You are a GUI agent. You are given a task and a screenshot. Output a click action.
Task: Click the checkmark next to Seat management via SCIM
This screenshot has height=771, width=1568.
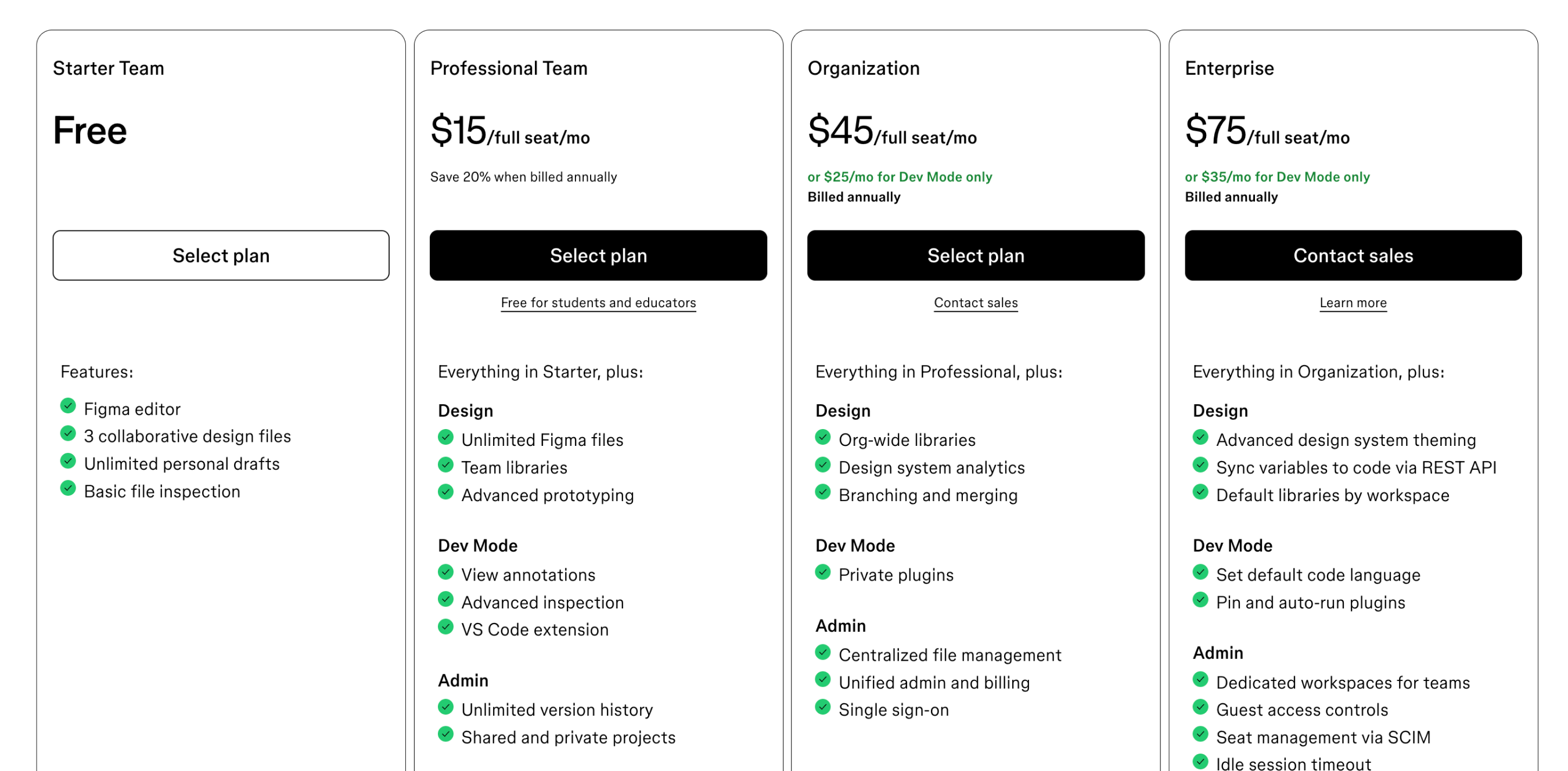tap(1200, 734)
